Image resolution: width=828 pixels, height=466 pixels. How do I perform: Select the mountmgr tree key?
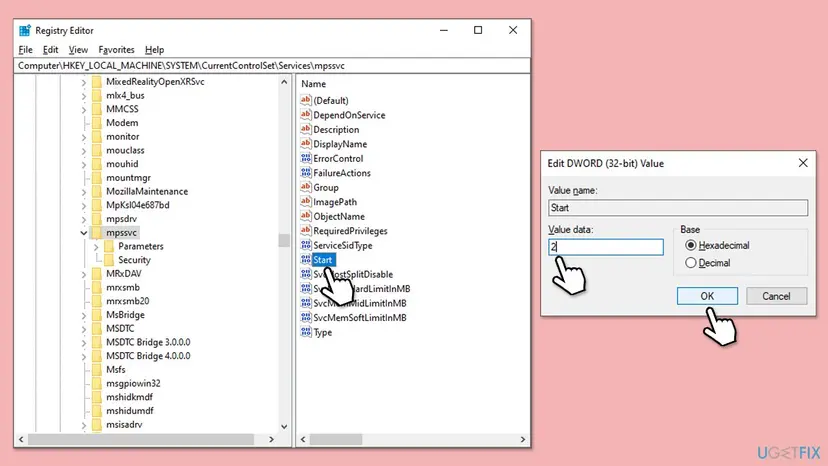click(x=128, y=178)
